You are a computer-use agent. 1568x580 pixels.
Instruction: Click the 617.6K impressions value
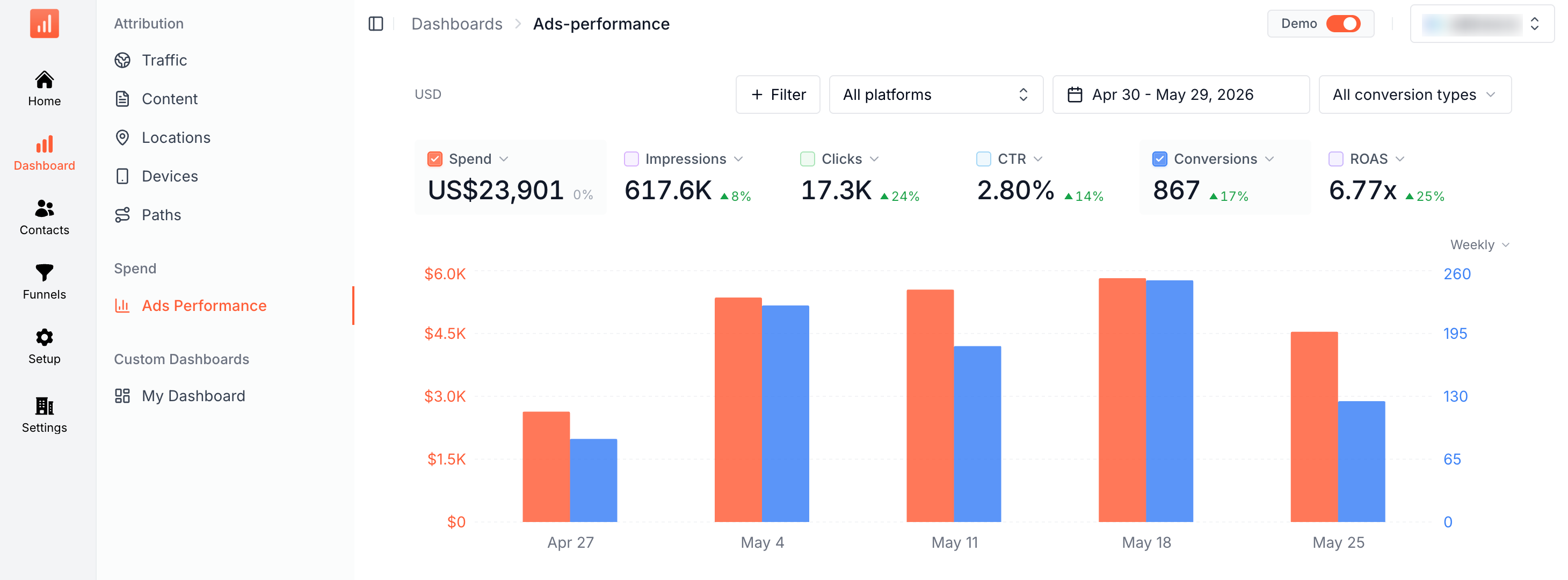point(667,191)
